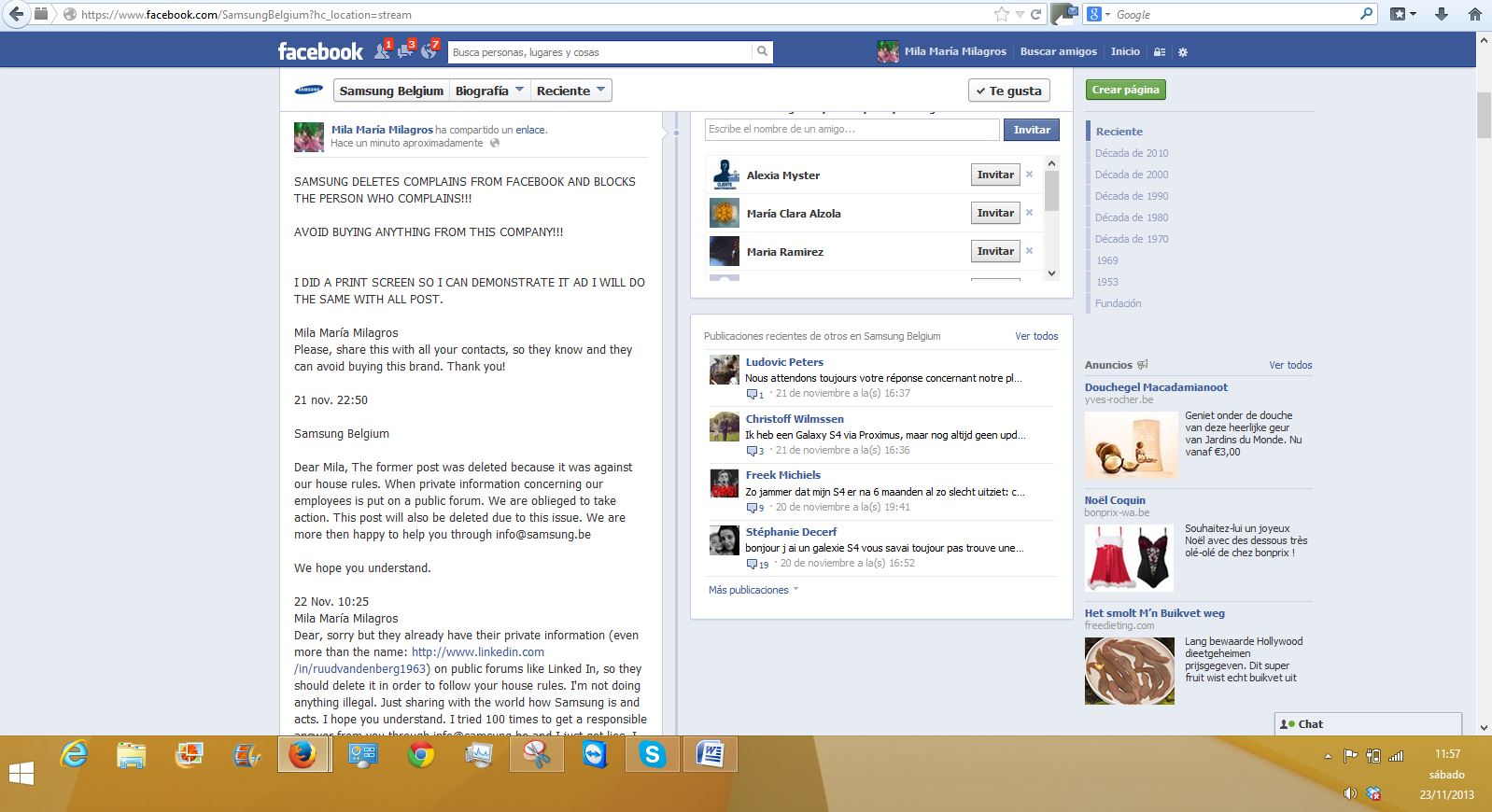Open the Facebook messages icon
1492x812 pixels.
point(405,52)
